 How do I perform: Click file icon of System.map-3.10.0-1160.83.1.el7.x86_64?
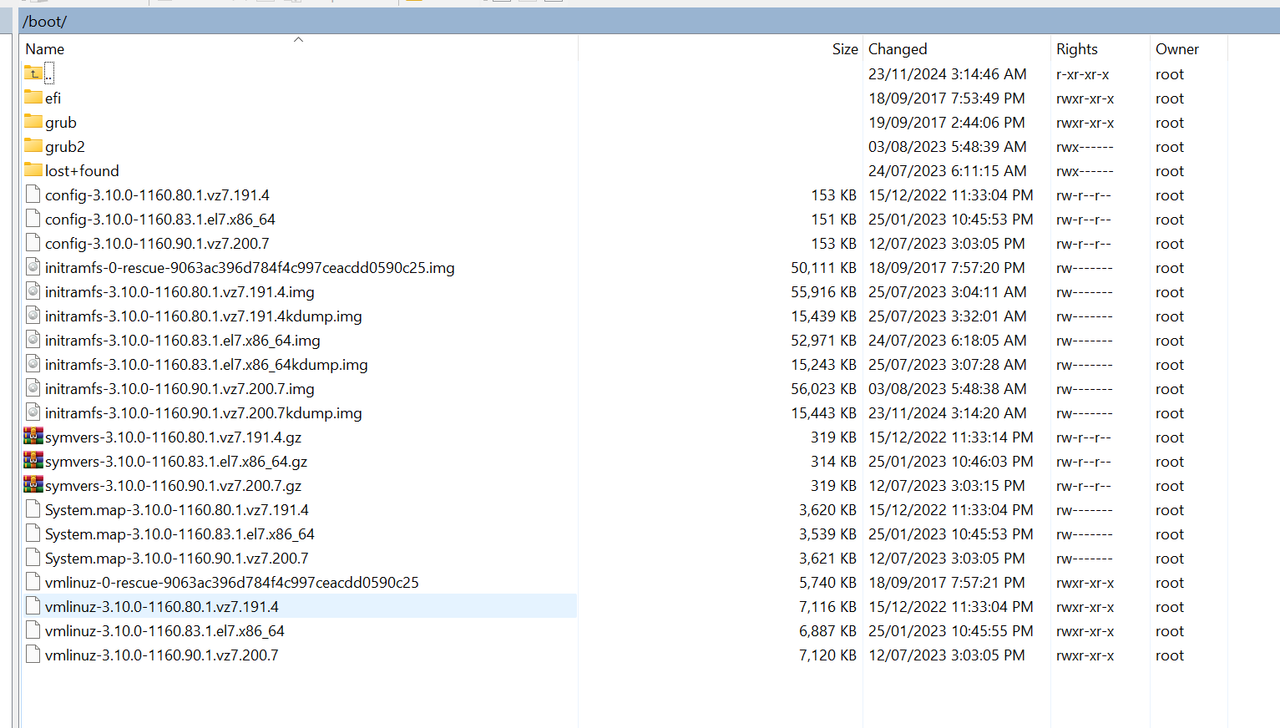pos(33,534)
